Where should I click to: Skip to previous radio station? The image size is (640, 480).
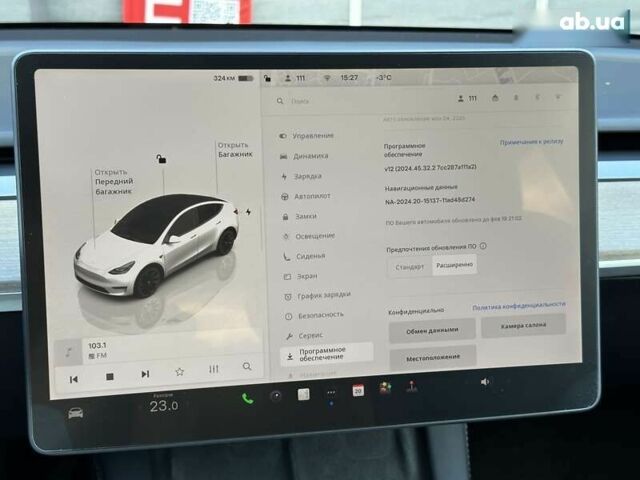coord(74,380)
